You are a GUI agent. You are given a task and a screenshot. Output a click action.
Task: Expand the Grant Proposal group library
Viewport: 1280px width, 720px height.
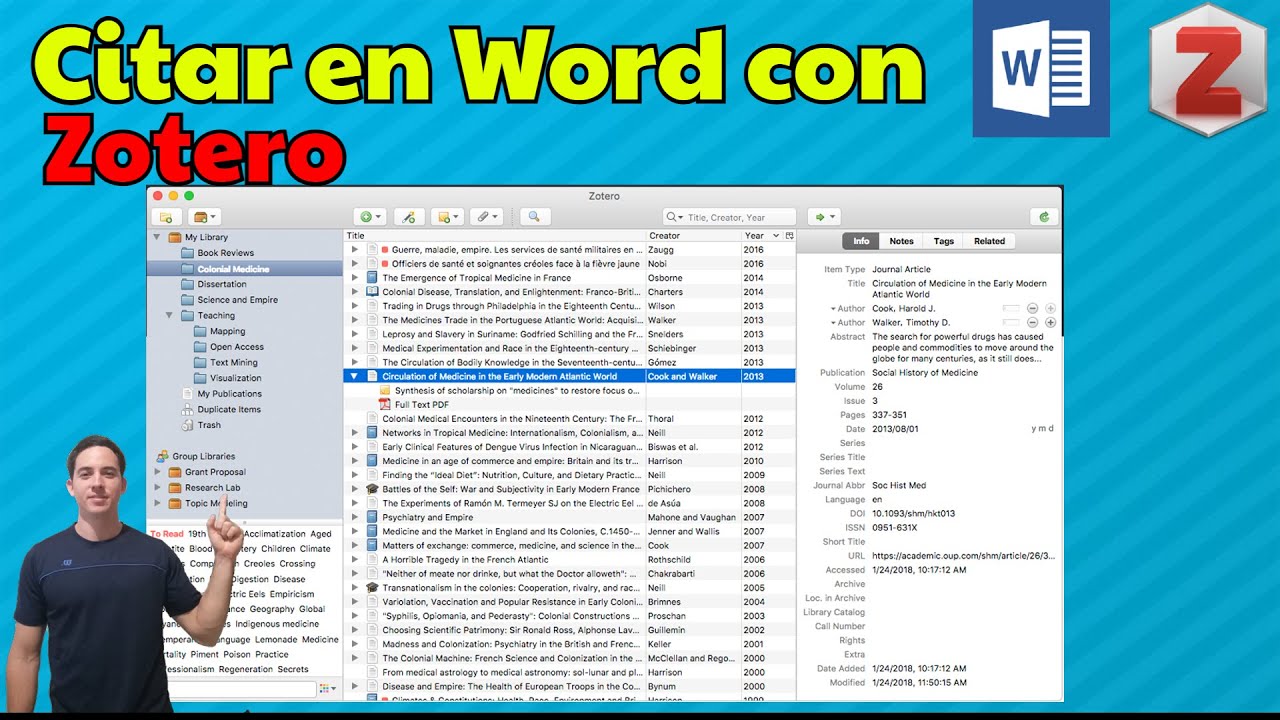(x=157, y=472)
